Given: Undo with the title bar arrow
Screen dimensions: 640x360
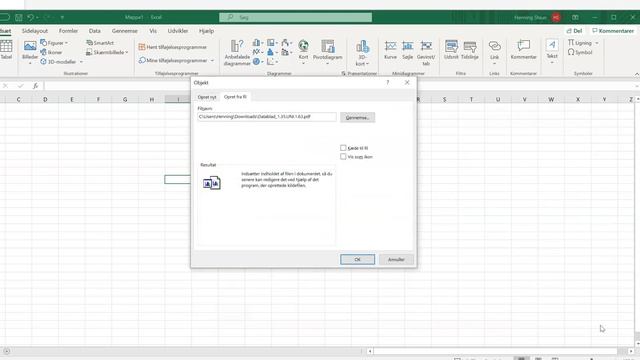Looking at the screenshot, I should point(31,18).
